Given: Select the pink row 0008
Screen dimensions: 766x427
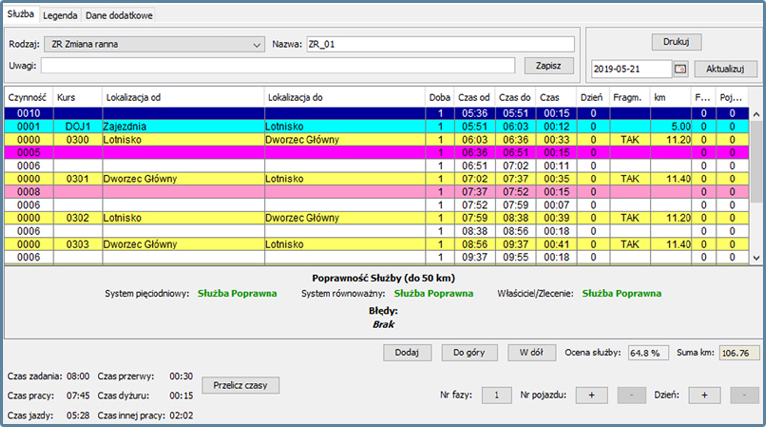Looking at the screenshot, I should (377, 192).
